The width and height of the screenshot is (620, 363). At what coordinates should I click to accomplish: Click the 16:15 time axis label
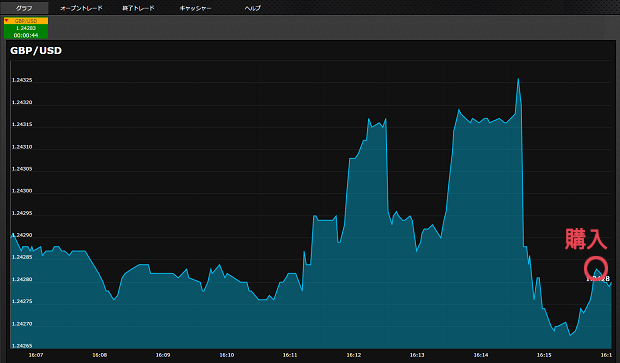pyautogui.click(x=544, y=355)
